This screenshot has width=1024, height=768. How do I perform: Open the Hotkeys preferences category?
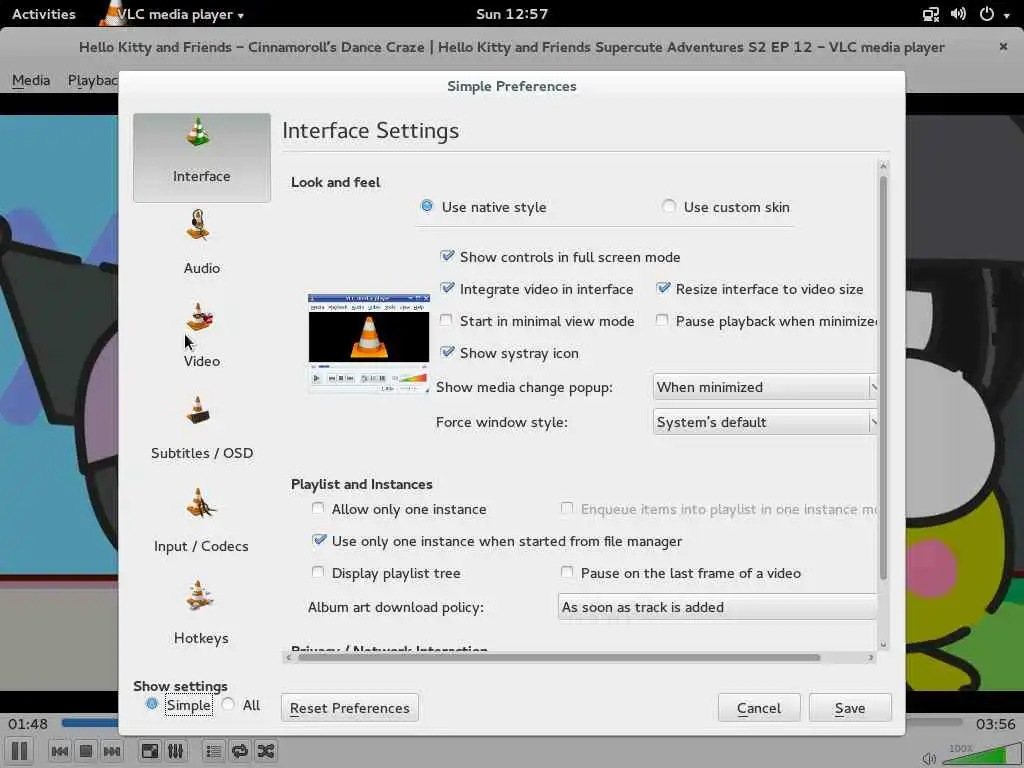click(201, 613)
